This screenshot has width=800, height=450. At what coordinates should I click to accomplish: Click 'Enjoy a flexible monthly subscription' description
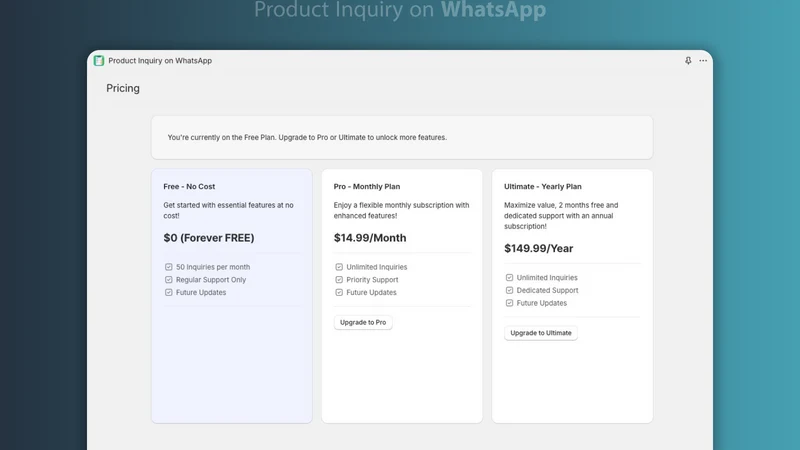coord(402,210)
